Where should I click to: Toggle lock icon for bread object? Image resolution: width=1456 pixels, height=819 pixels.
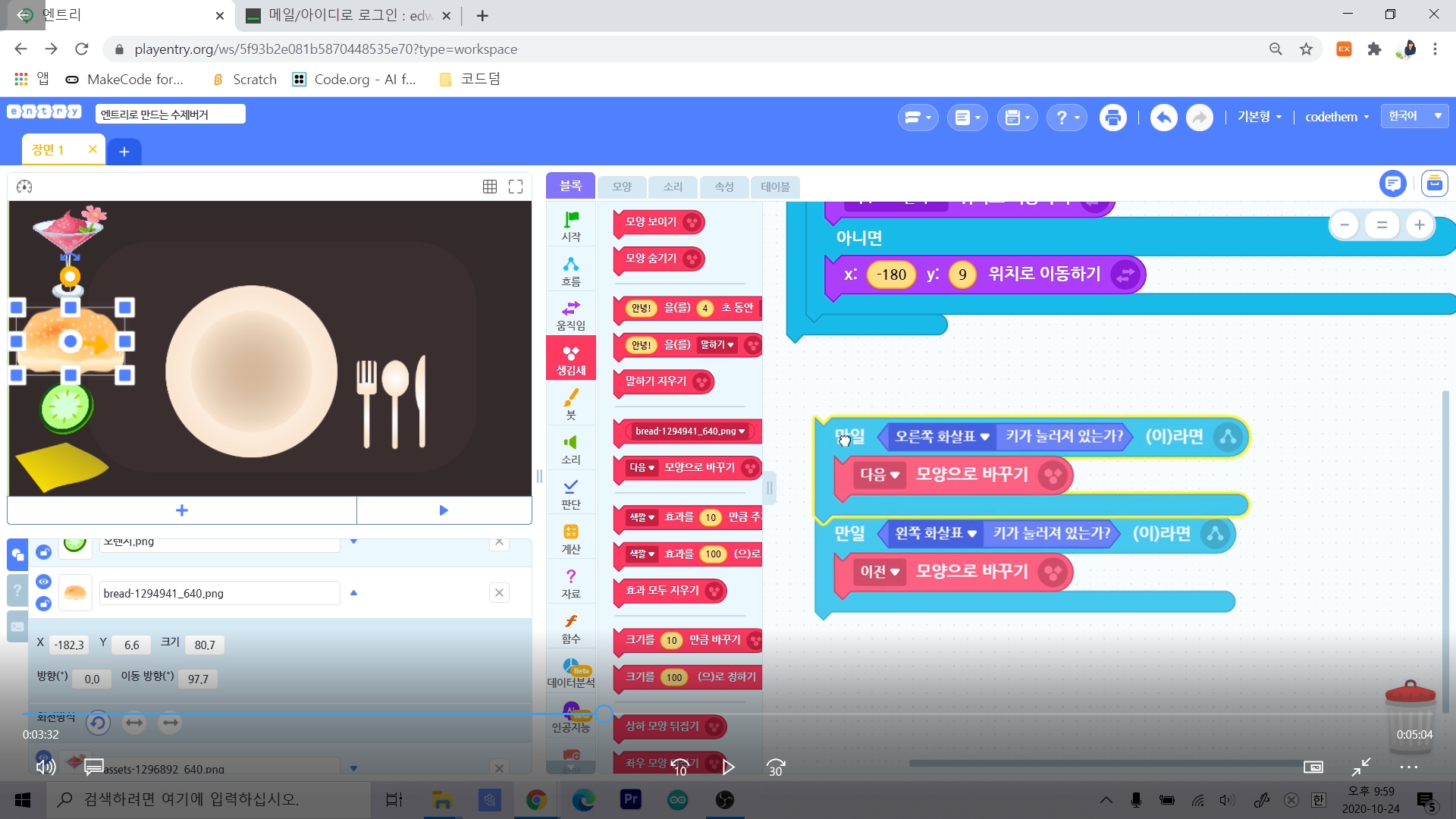pos(43,604)
